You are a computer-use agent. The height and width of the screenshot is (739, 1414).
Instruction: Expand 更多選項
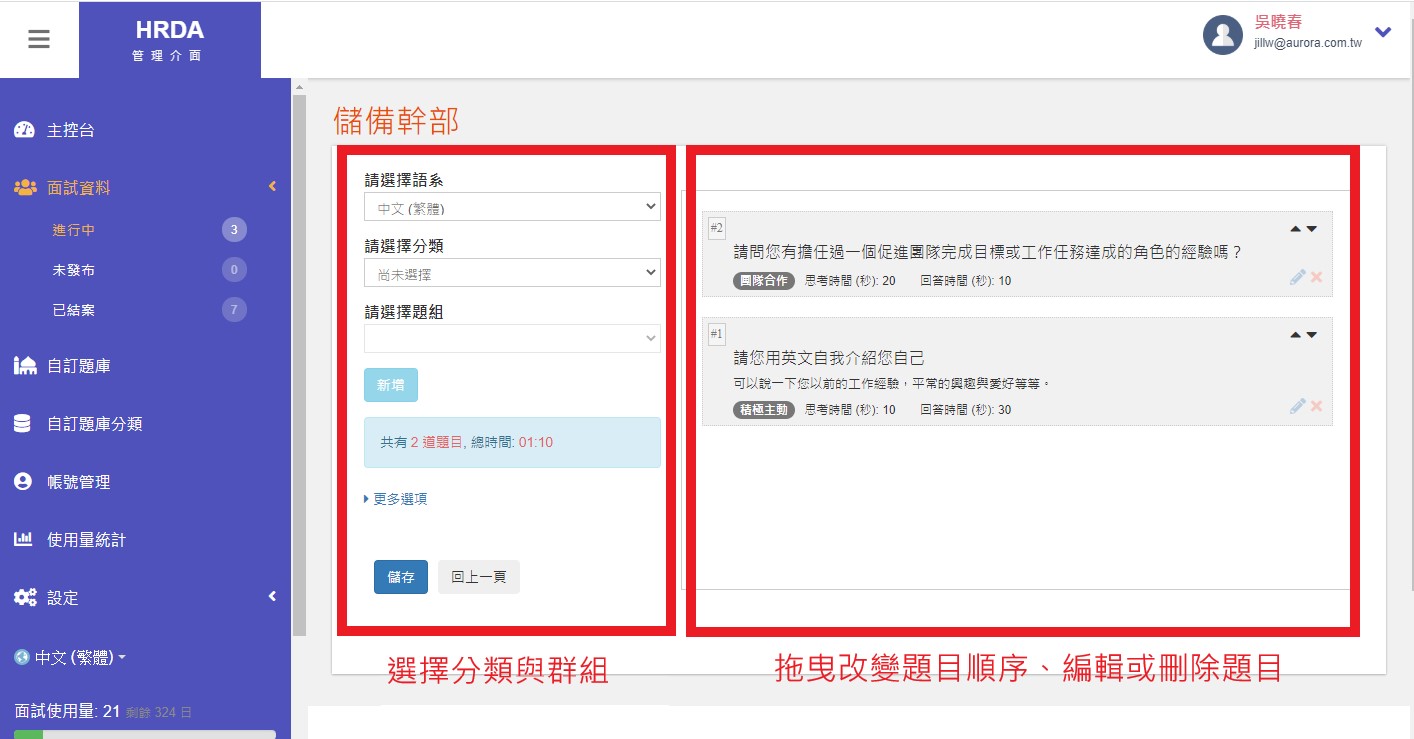click(396, 499)
